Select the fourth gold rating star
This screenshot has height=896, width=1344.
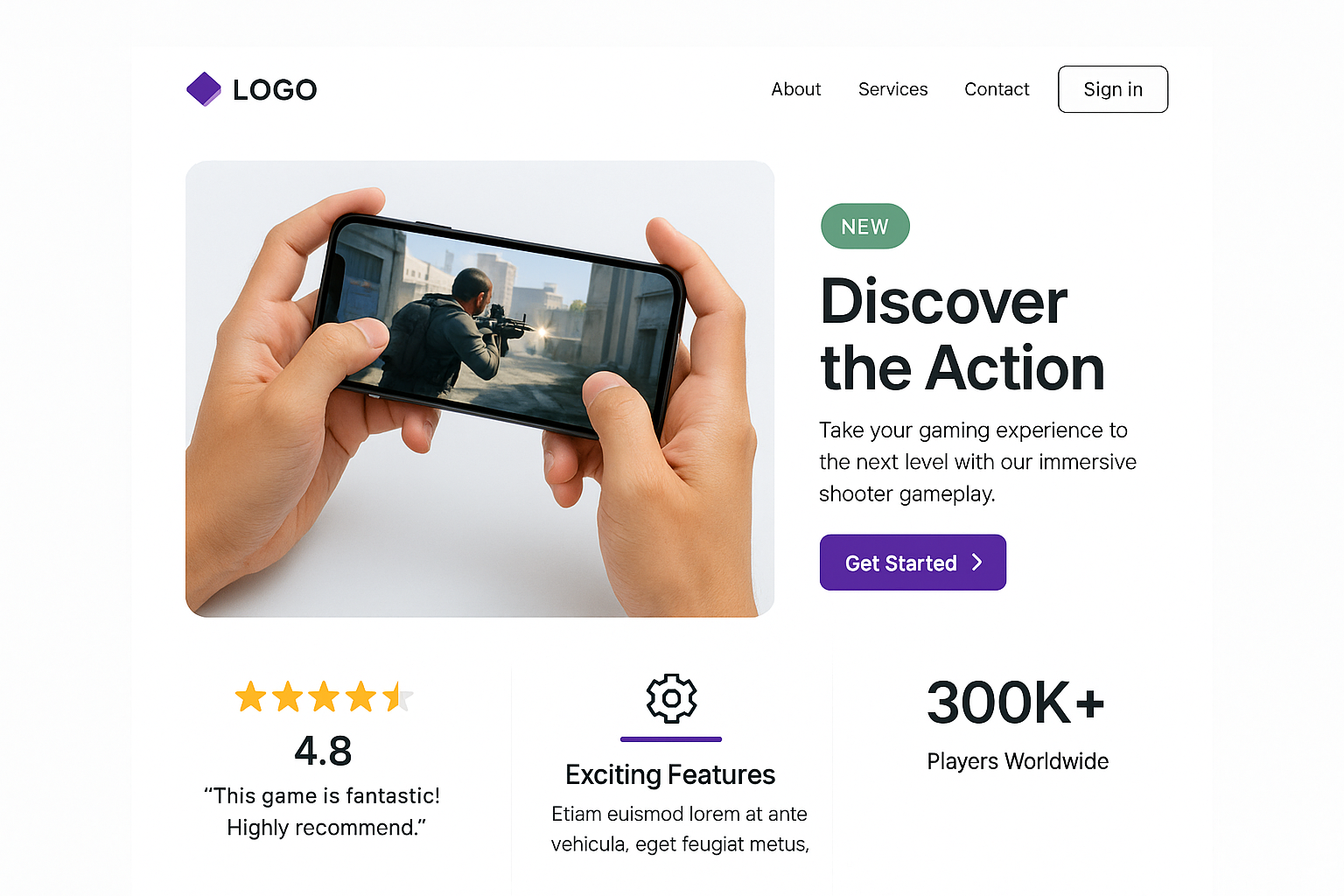tap(360, 697)
